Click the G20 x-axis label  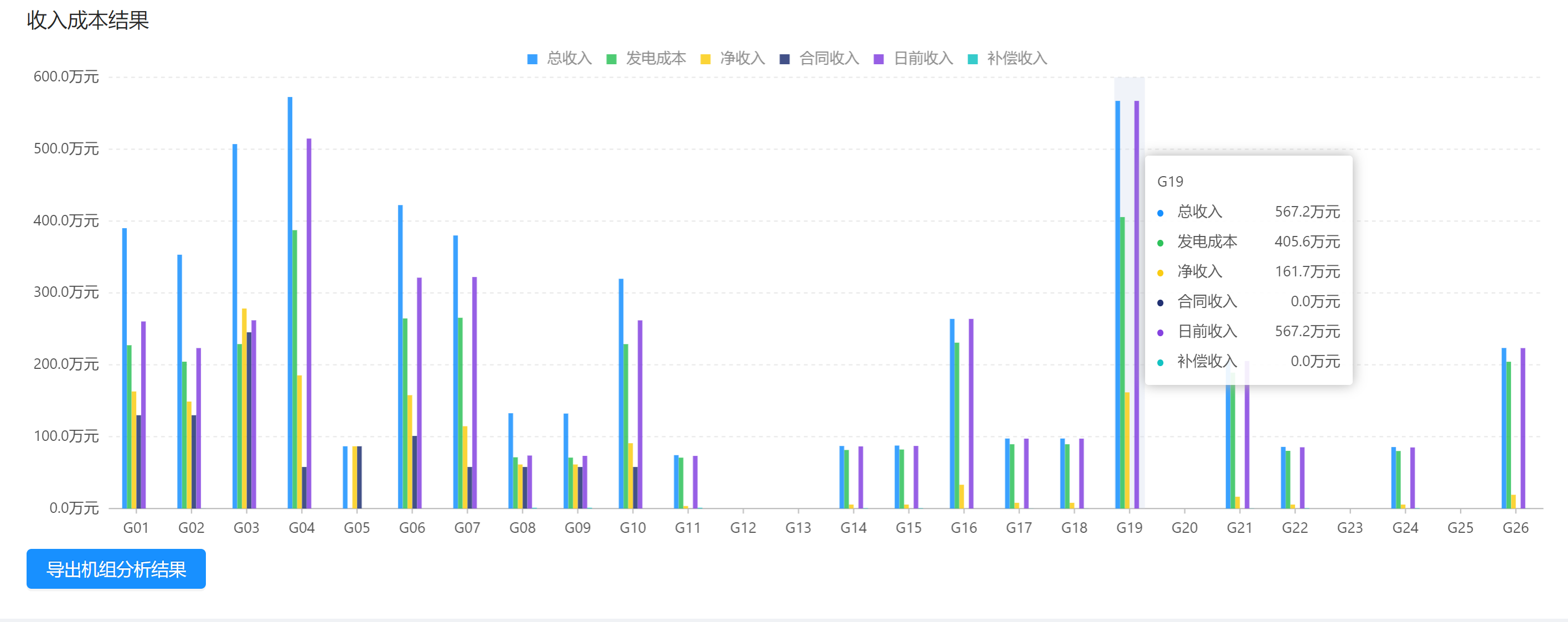(1184, 528)
